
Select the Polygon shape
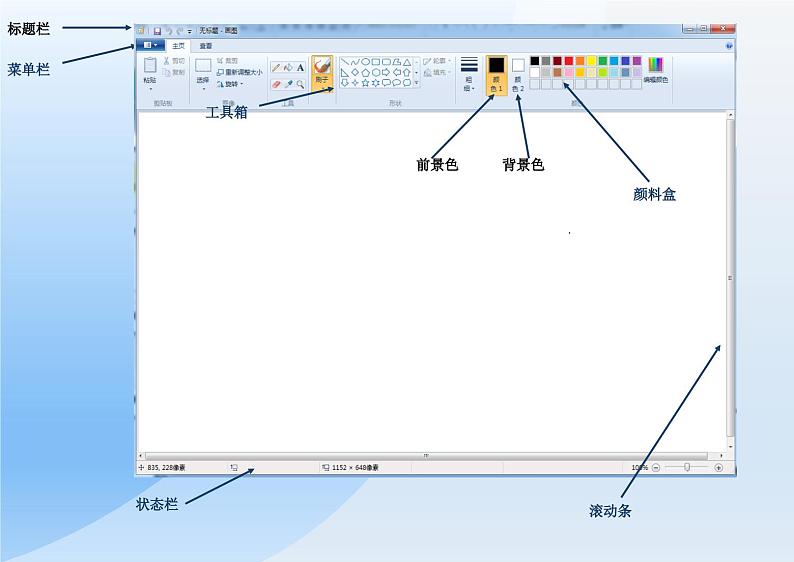tap(396, 62)
